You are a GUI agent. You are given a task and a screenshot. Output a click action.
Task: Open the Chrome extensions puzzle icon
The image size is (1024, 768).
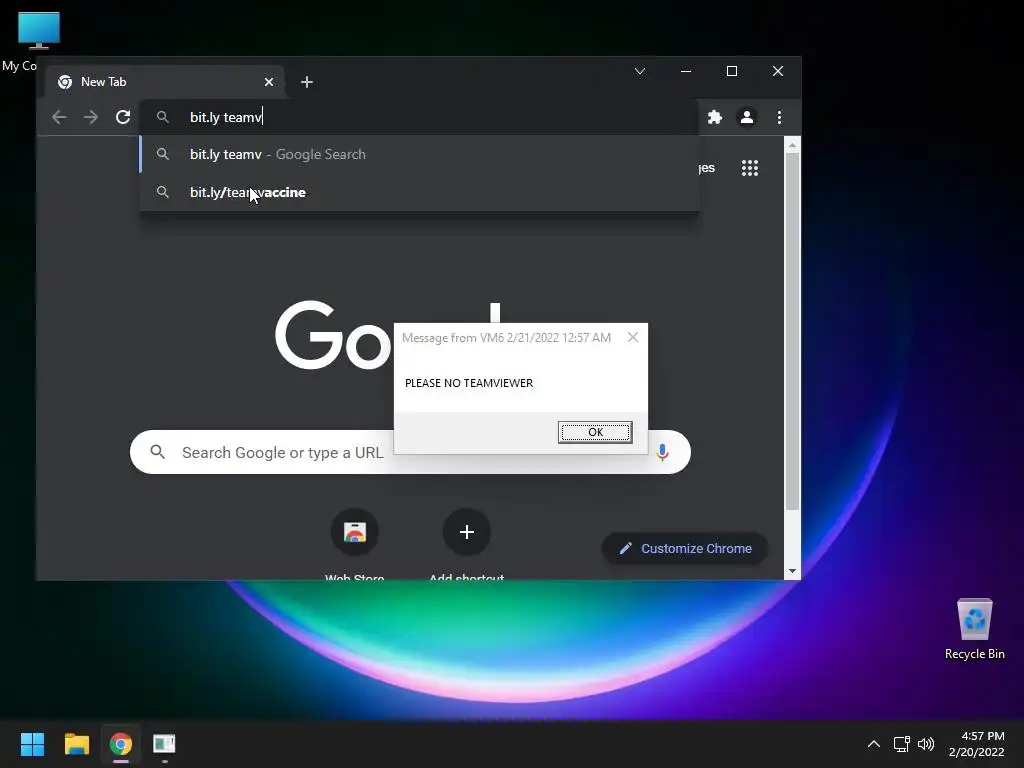click(714, 118)
